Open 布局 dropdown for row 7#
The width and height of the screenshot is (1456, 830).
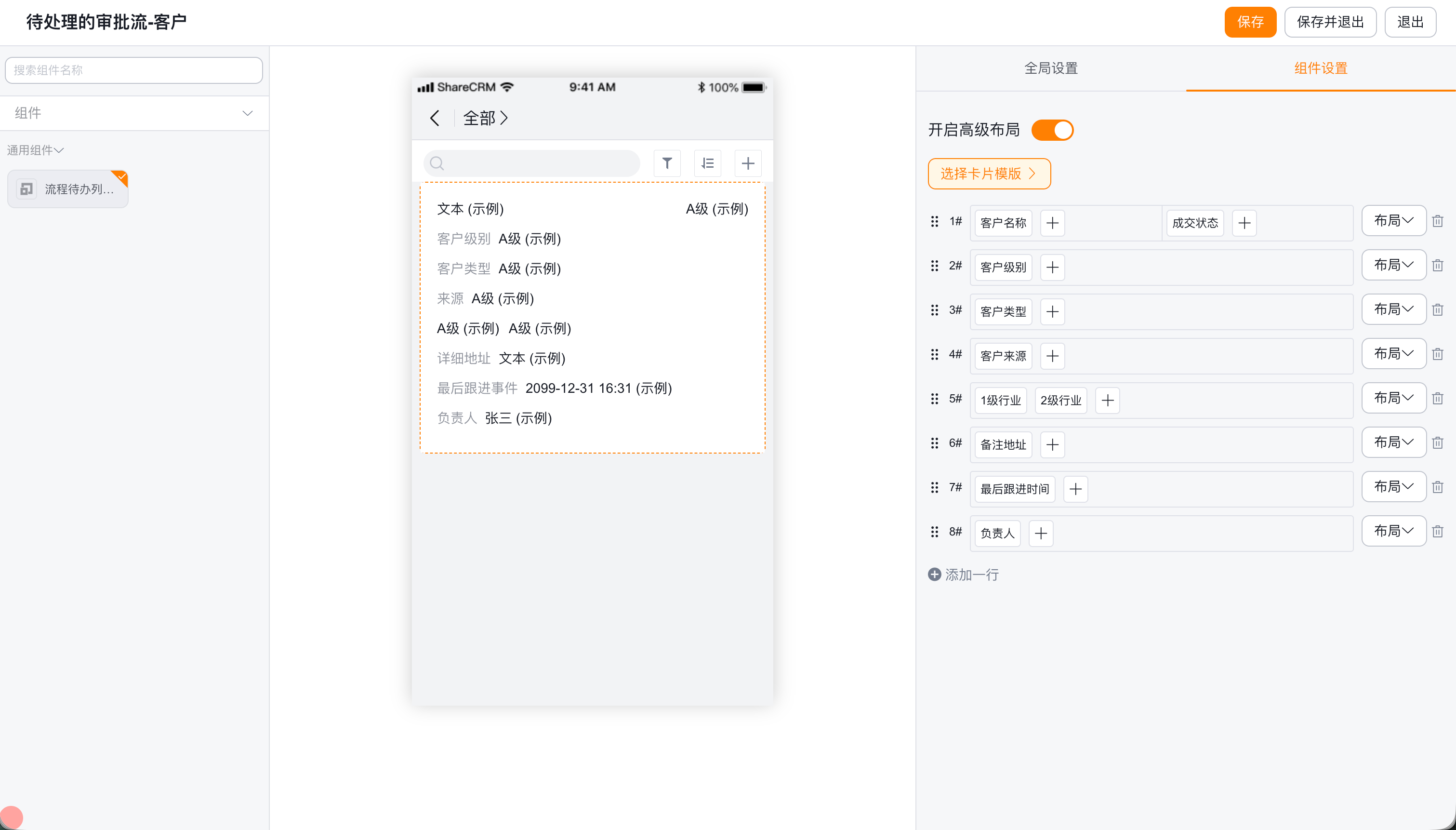(1394, 487)
